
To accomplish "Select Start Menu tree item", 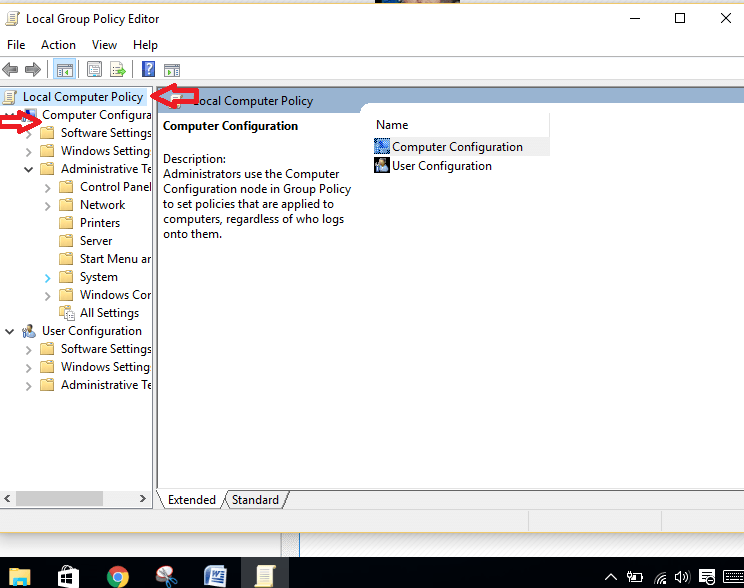I will pyautogui.click(x=115, y=259).
